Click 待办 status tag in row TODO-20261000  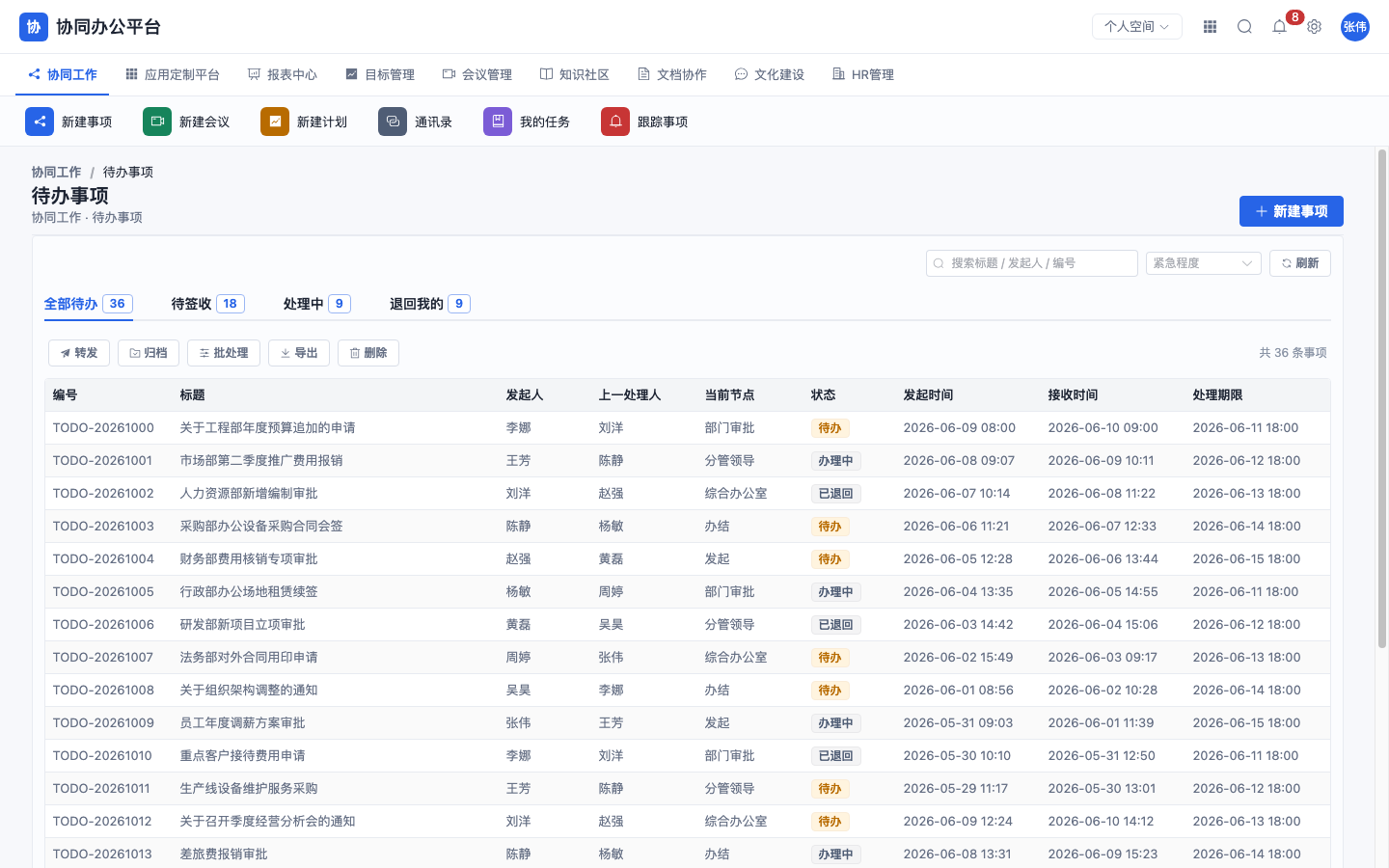click(830, 428)
